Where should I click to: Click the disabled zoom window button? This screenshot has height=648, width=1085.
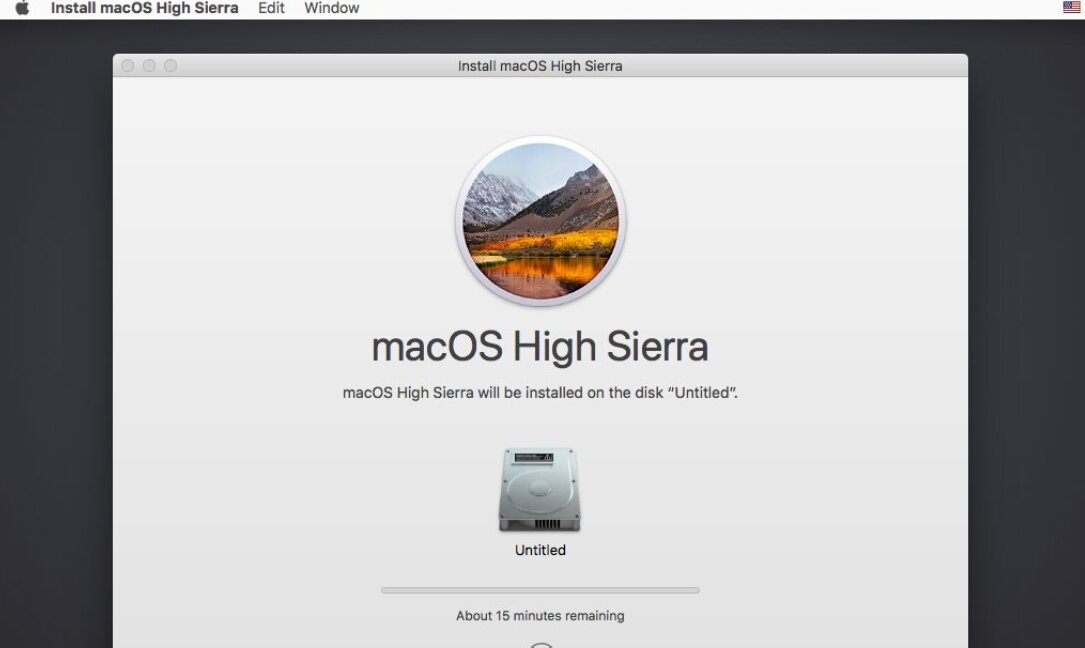tap(170, 66)
